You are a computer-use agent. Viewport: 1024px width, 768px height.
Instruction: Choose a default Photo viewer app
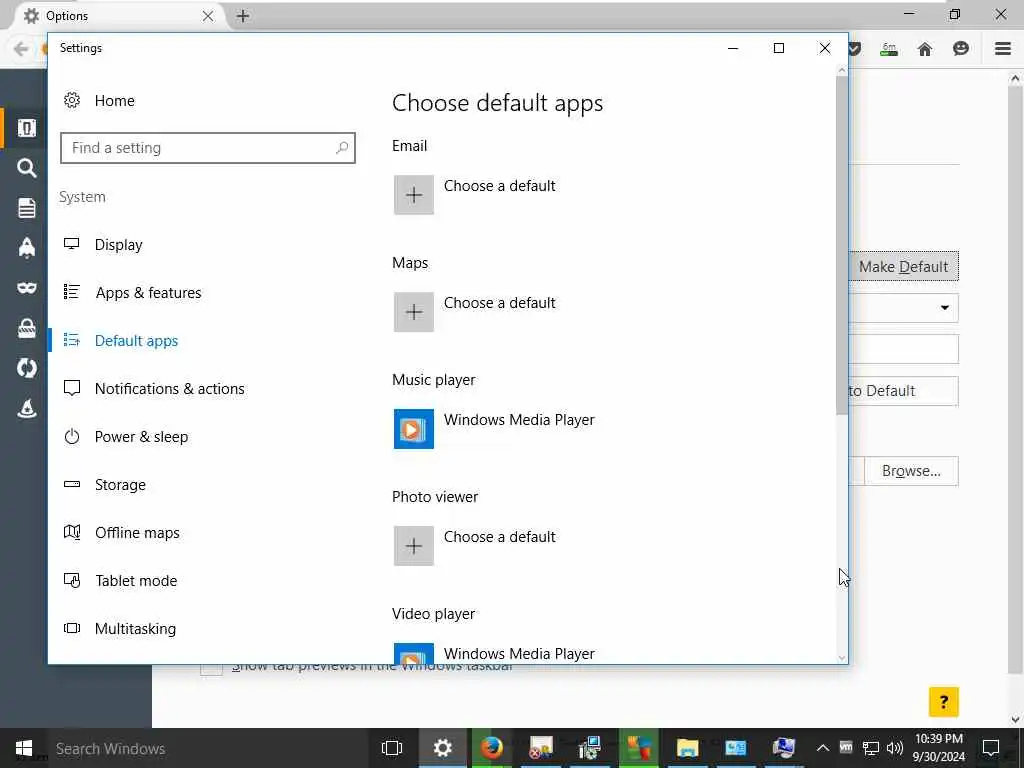tap(475, 545)
